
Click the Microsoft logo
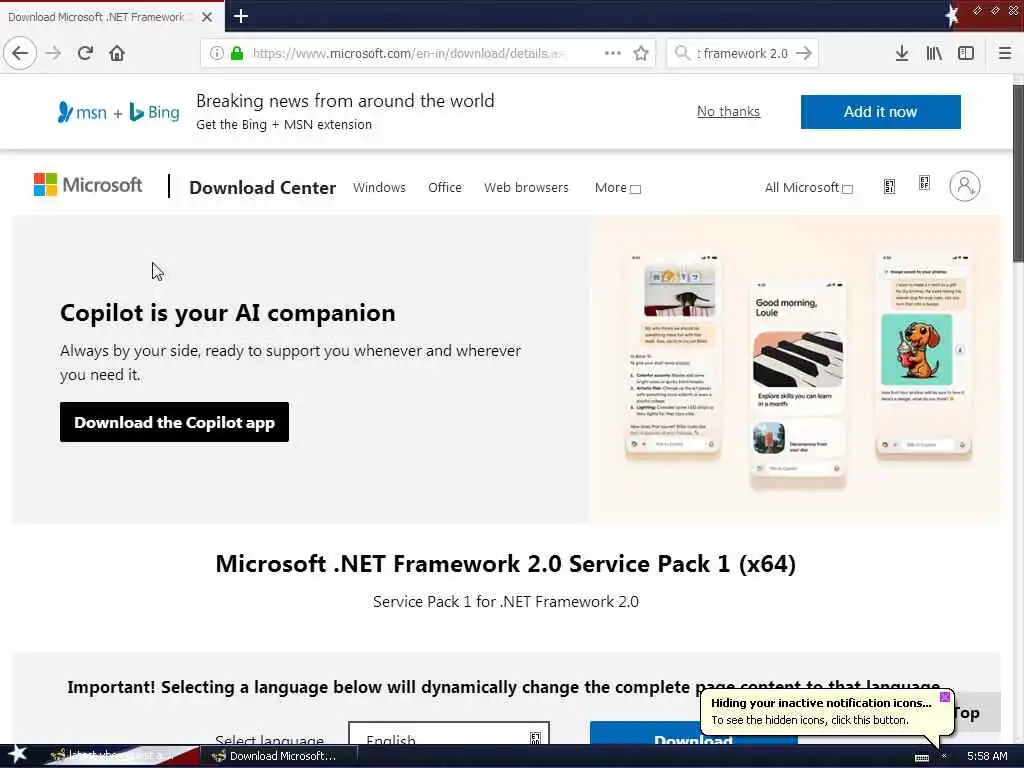(x=88, y=185)
